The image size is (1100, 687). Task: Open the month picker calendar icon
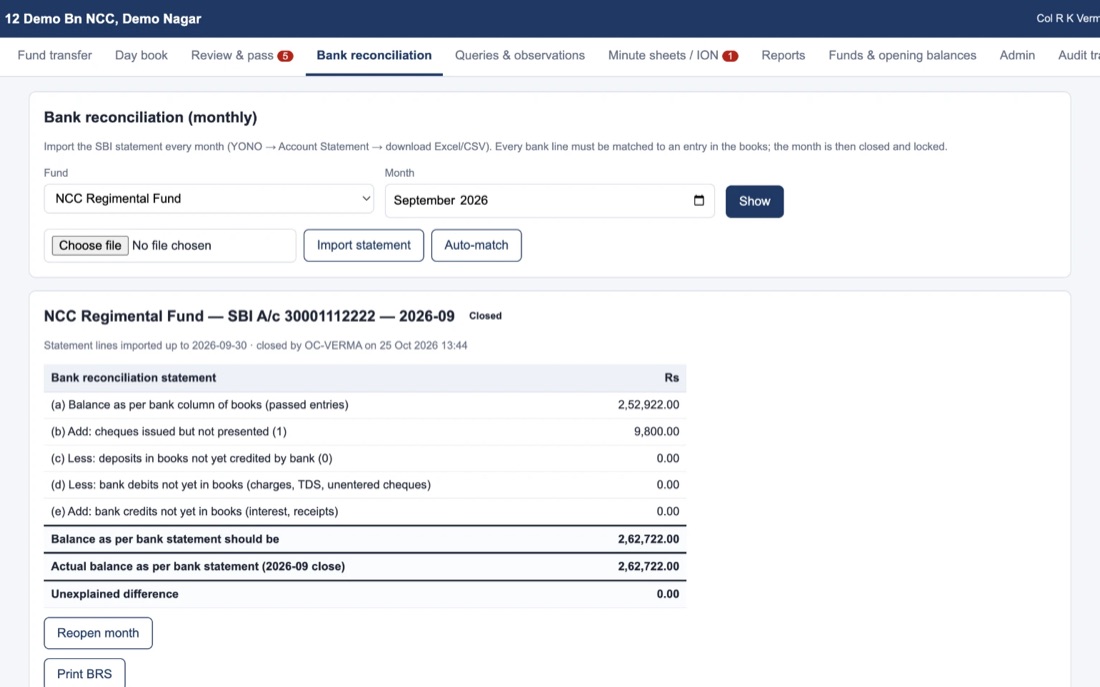(699, 200)
